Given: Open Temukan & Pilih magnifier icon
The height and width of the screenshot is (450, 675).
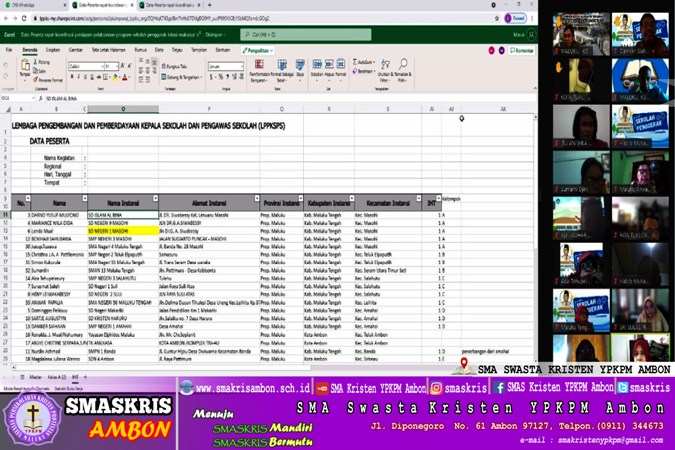Looking at the screenshot, I should pyautogui.click(x=403, y=65).
